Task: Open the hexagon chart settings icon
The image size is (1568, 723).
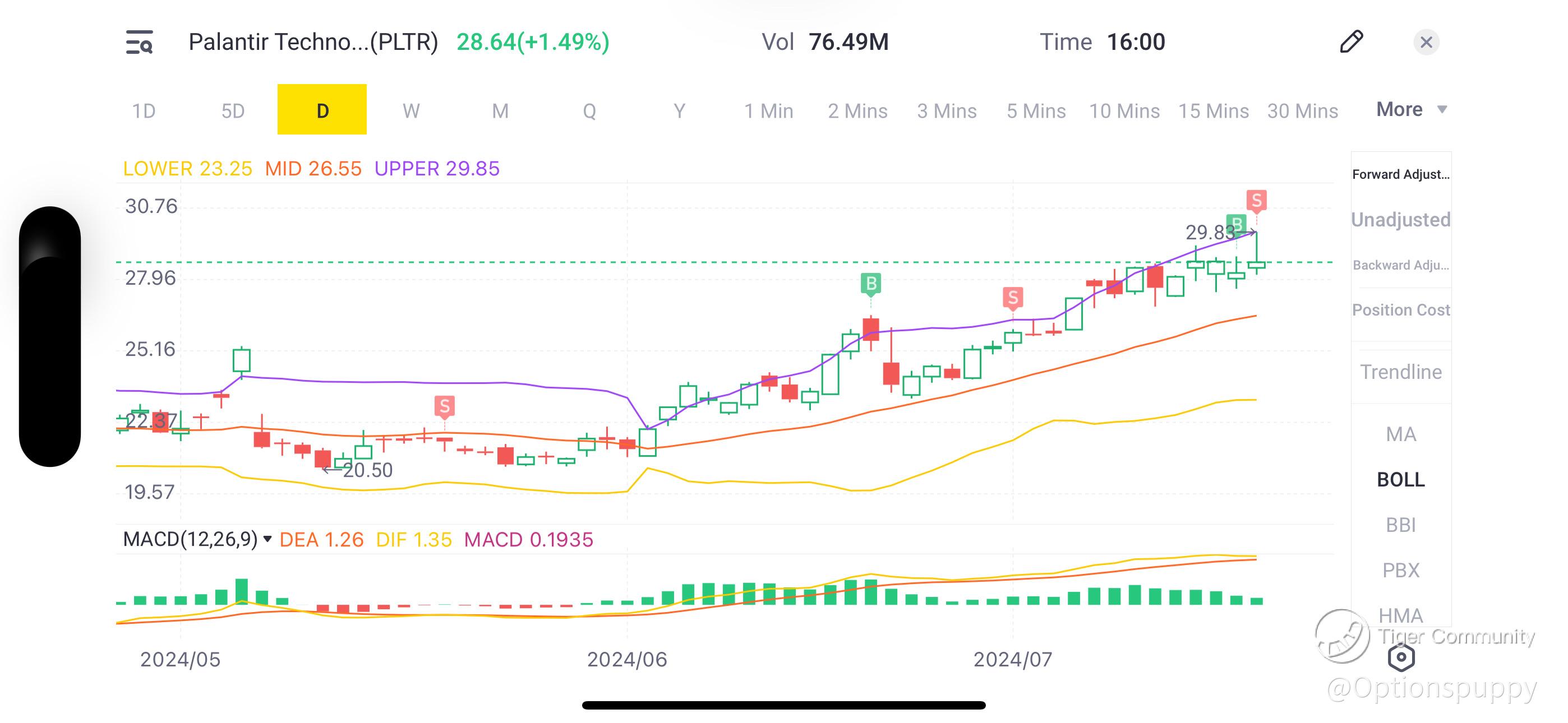Action: [1401, 657]
